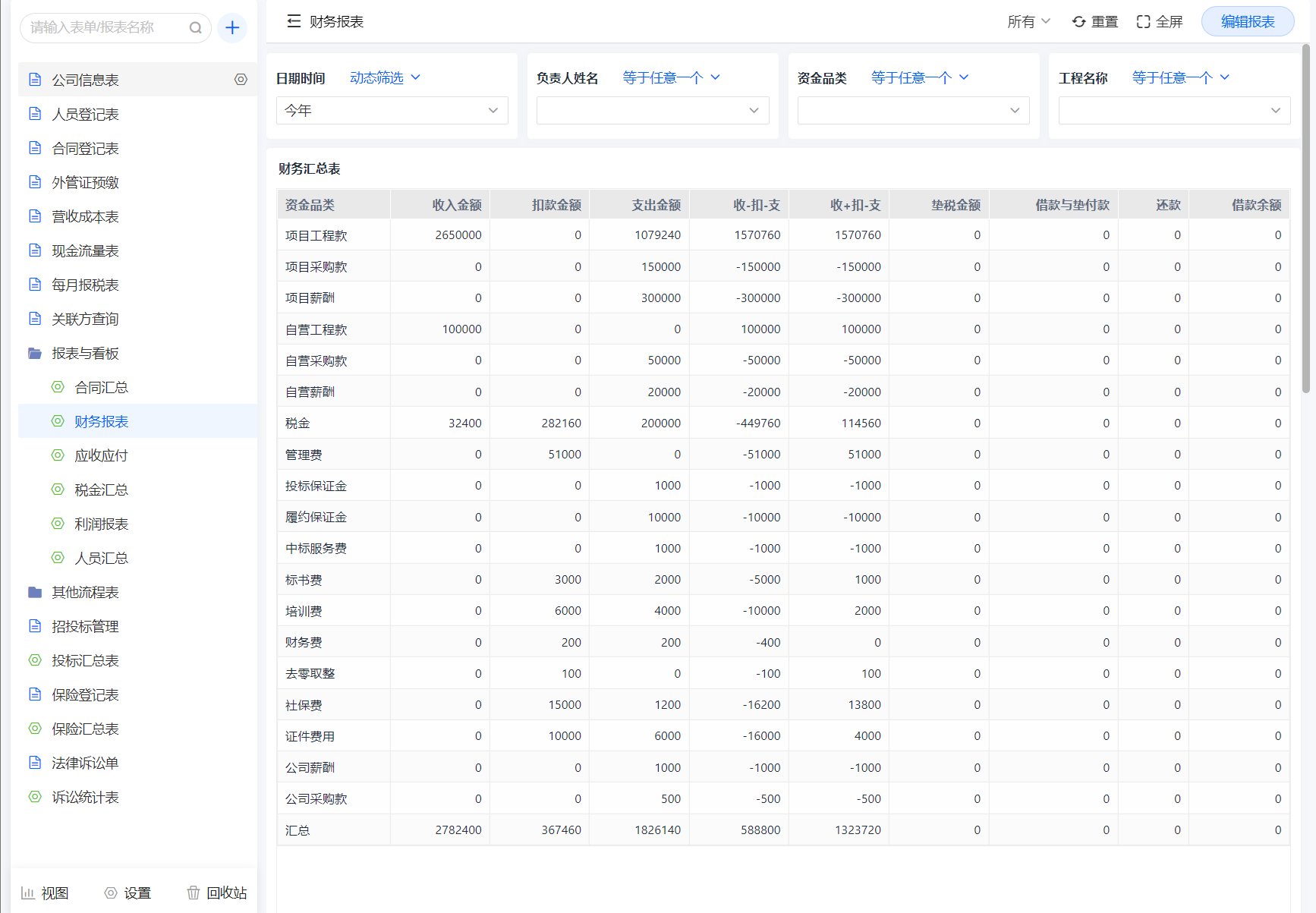This screenshot has height=913, width=1316.
Task: Open the 税金汇总 report
Action: pos(101,490)
